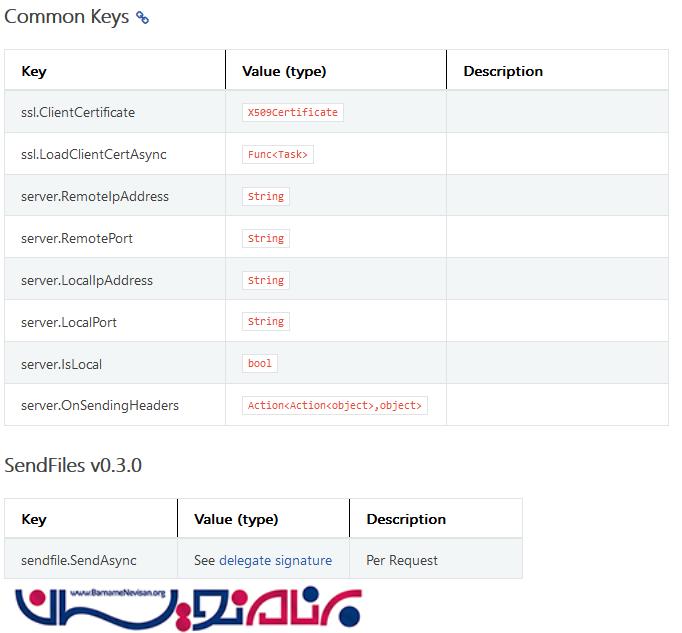The image size is (682, 633).
Task: Select the server.IsLocal key cell
Action: [61, 365]
